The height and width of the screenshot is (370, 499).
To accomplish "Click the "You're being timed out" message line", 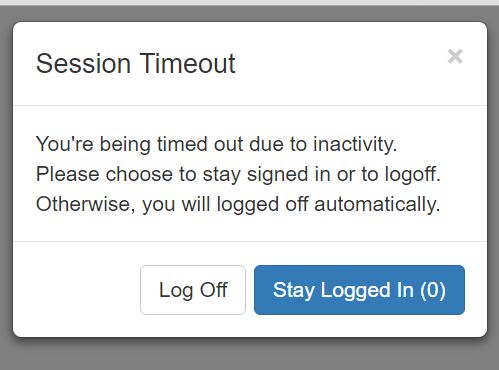I will [x=216, y=144].
